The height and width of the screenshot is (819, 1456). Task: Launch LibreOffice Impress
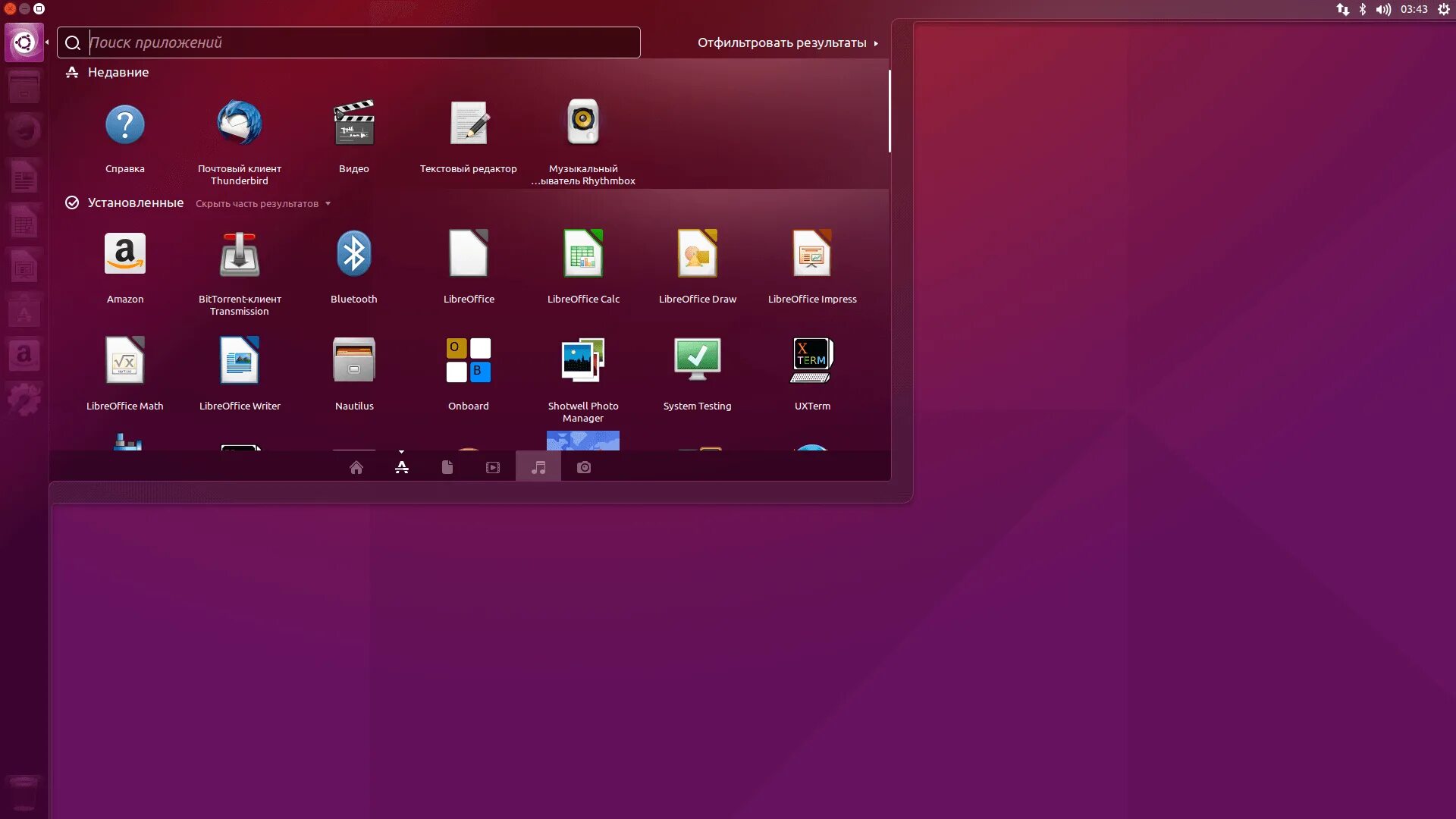(811, 254)
